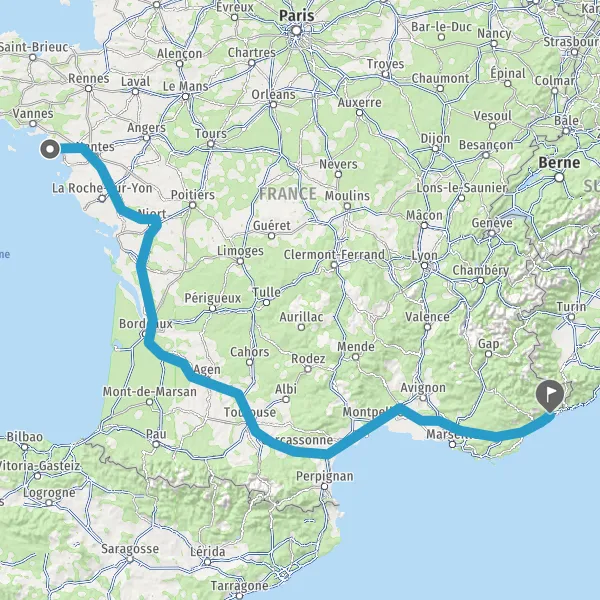
Task: Click the route start circle marker
Action: point(50,149)
